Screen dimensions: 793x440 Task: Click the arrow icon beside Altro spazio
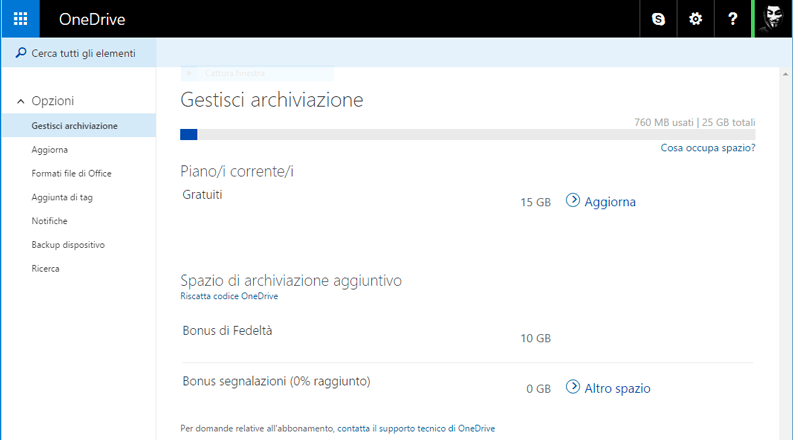pos(573,387)
